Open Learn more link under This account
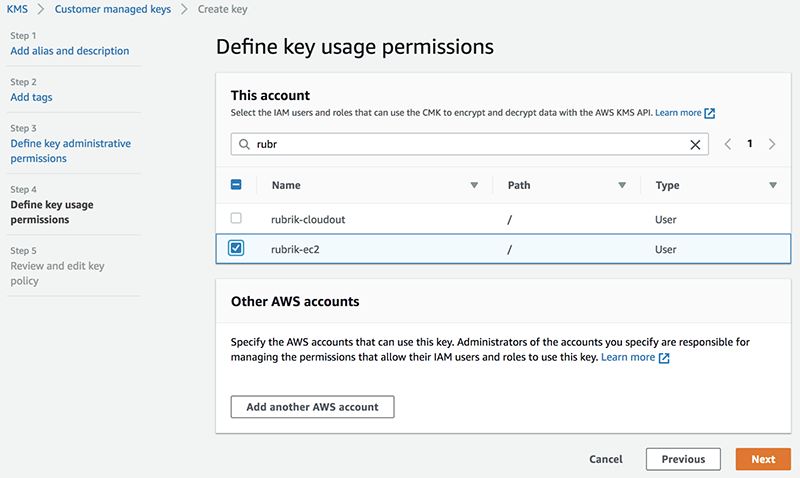 [678, 113]
